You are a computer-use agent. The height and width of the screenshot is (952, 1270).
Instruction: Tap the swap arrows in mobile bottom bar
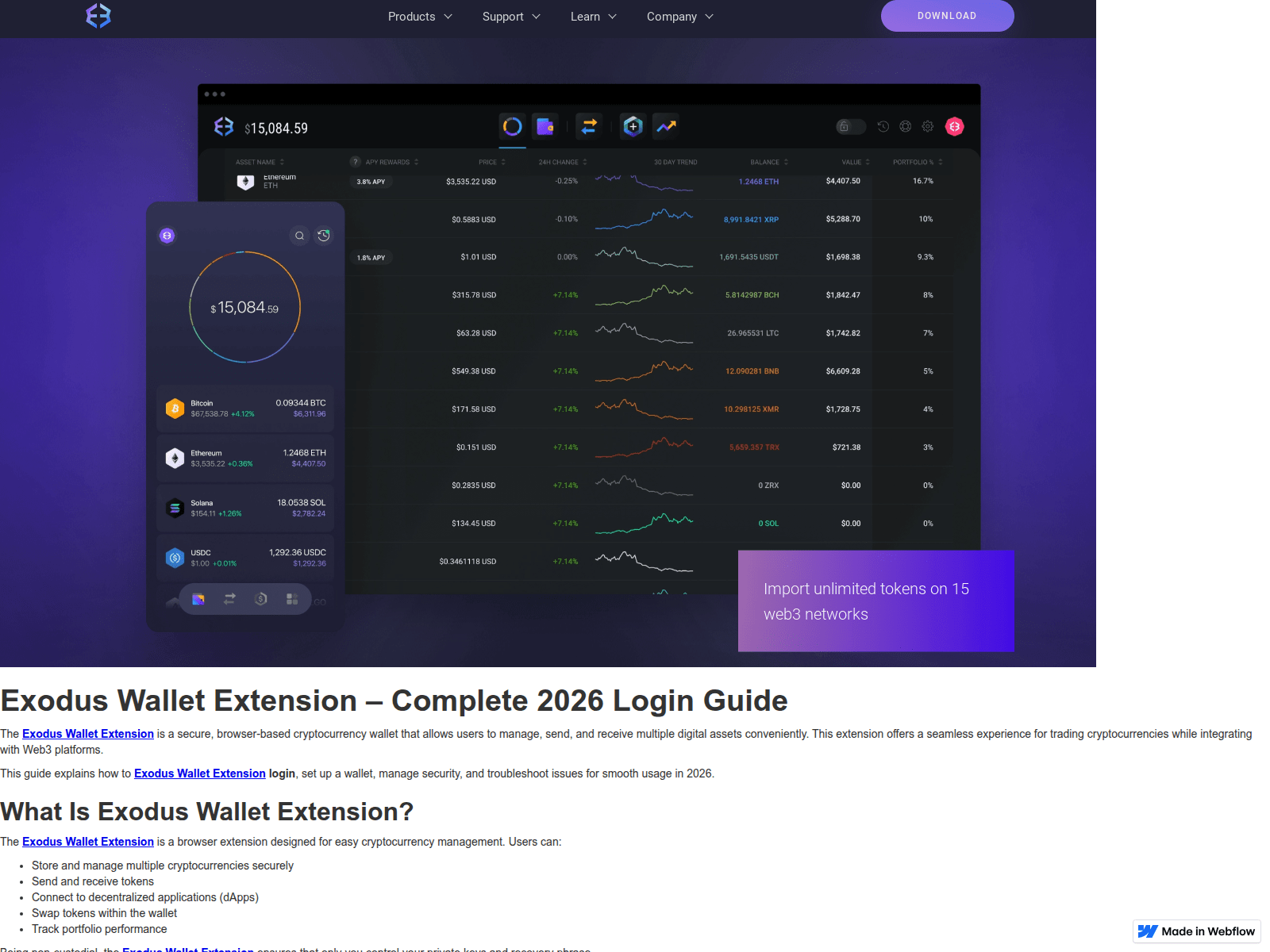pos(229,599)
